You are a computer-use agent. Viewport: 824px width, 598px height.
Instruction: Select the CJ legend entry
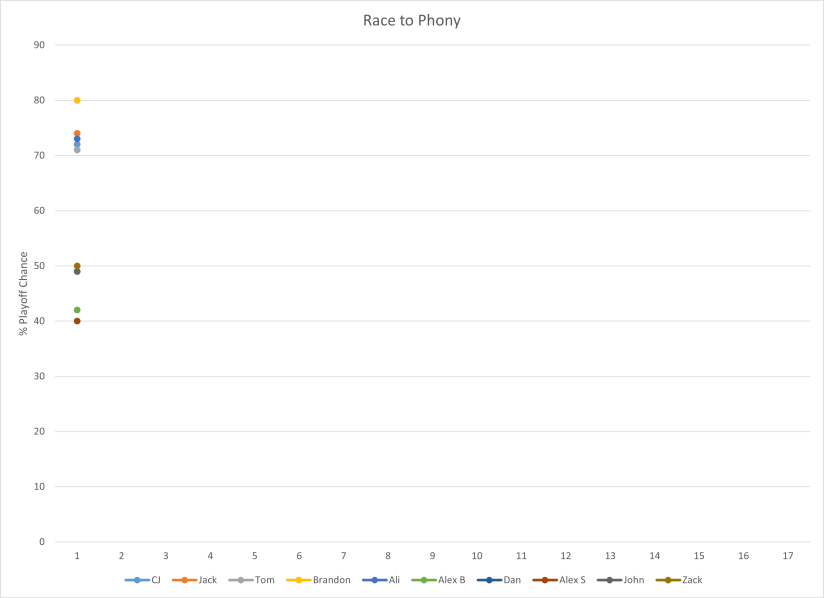[x=144, y=580]
